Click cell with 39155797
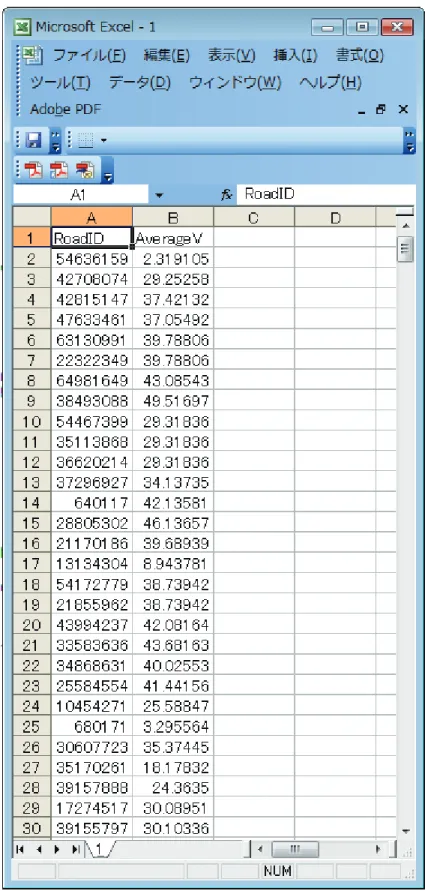This screenshot has width=425, height=891. point(92,828)
